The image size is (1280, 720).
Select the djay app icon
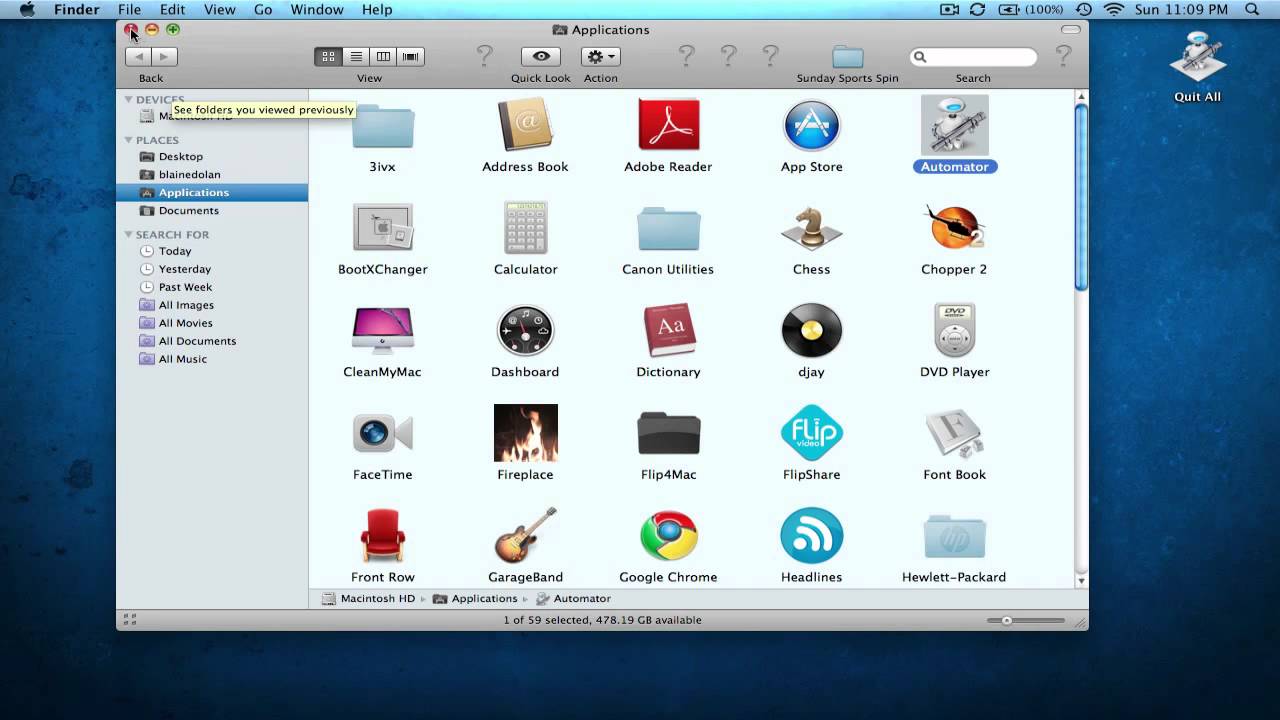(811, 331)
